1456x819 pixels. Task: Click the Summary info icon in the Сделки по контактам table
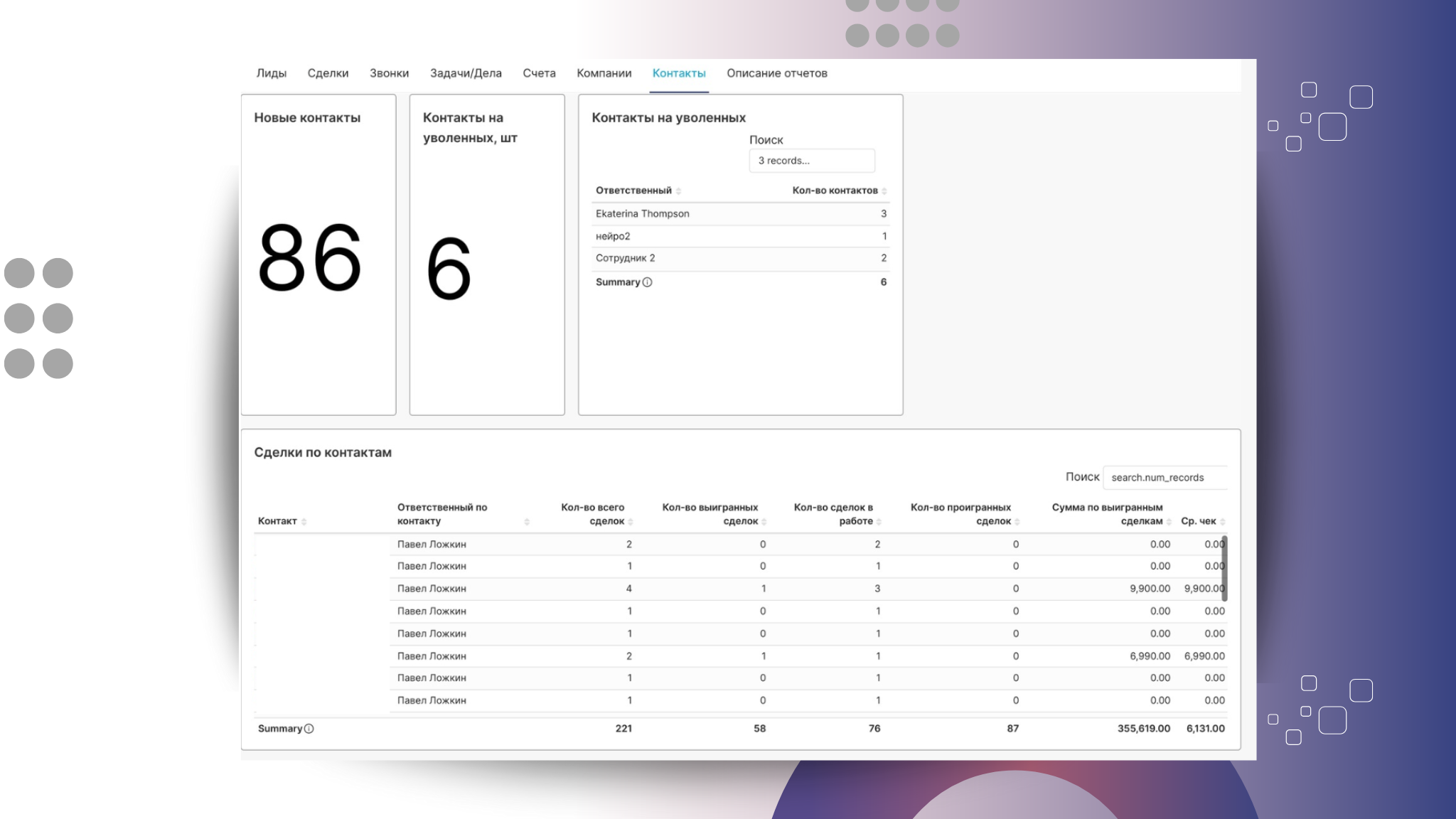coord(309,729)
